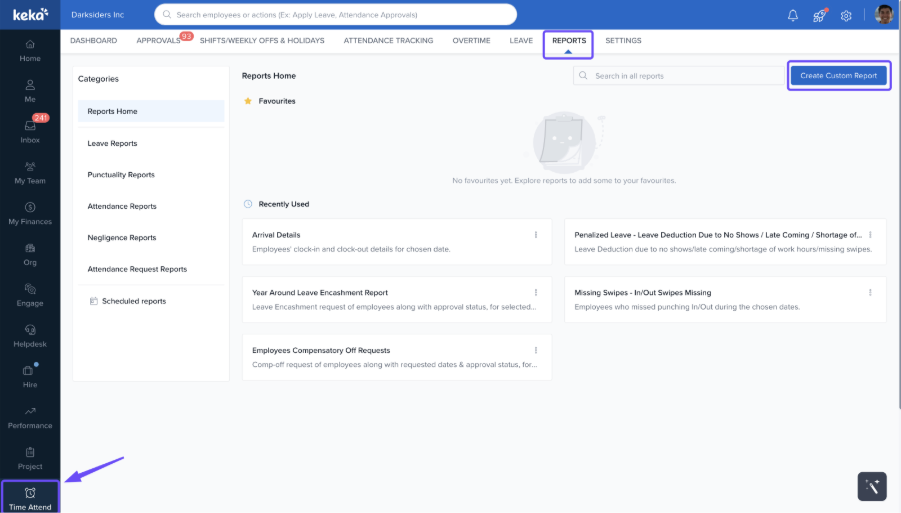Select Punctuality Reports category

coord(121,175)
